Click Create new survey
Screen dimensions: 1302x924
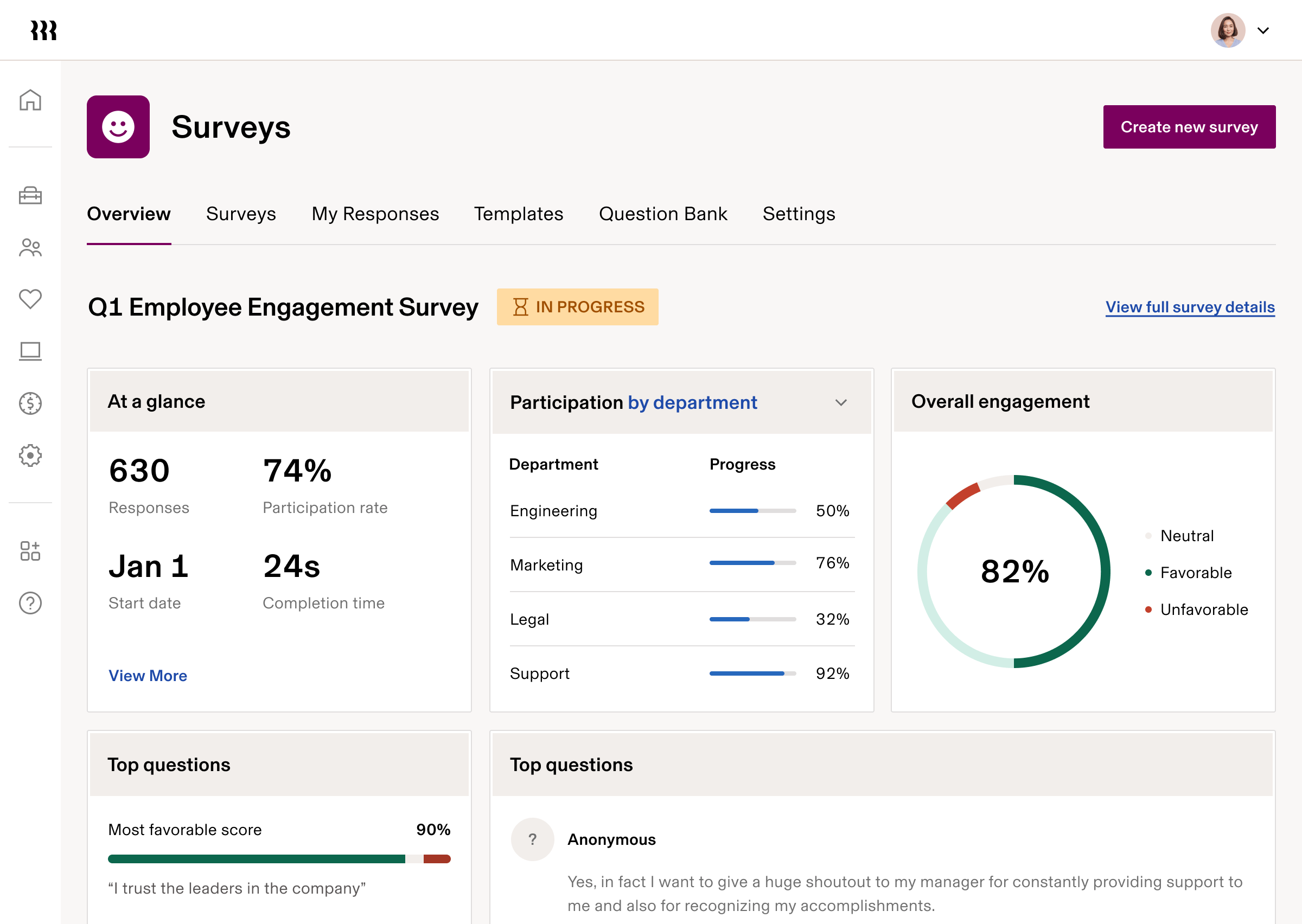point(1189,126)
